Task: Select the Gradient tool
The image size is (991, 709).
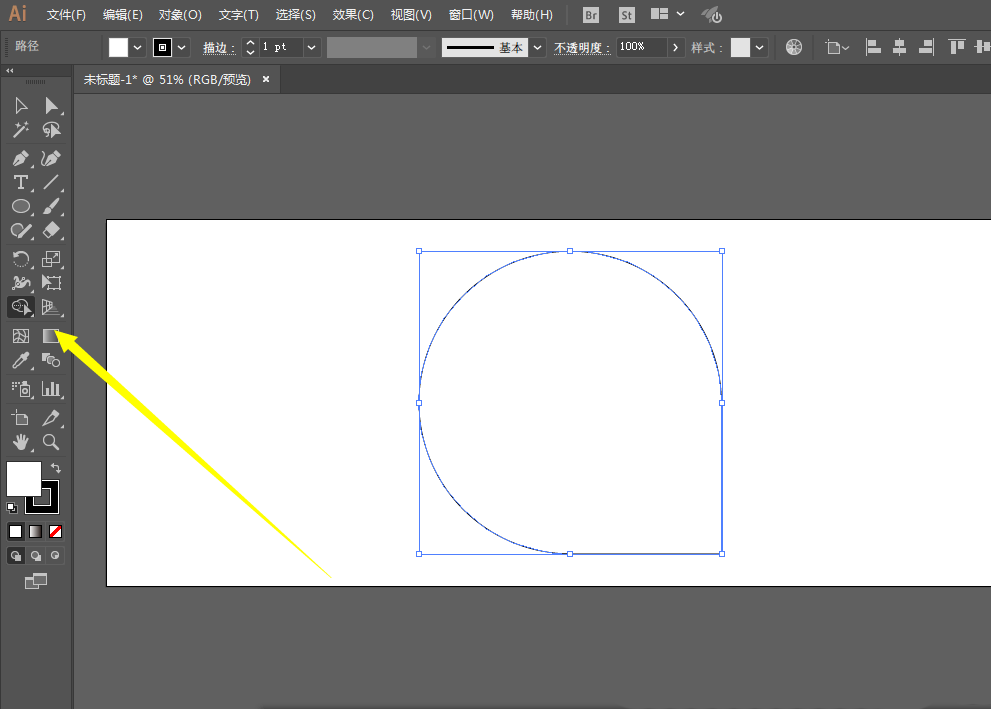Action: click(51, 336)
